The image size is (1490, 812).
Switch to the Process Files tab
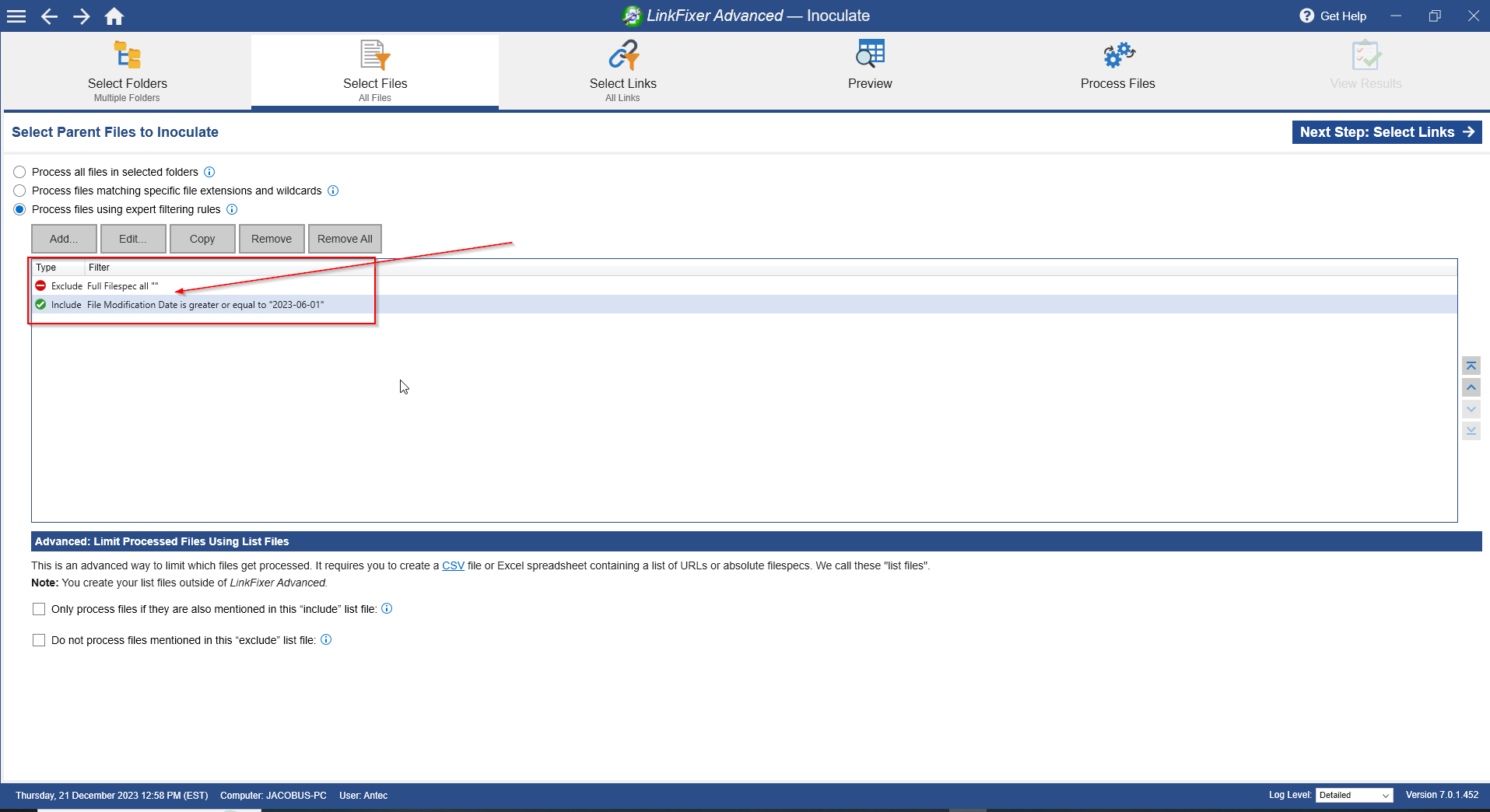pyautogui.click(x=1118, y=72)
